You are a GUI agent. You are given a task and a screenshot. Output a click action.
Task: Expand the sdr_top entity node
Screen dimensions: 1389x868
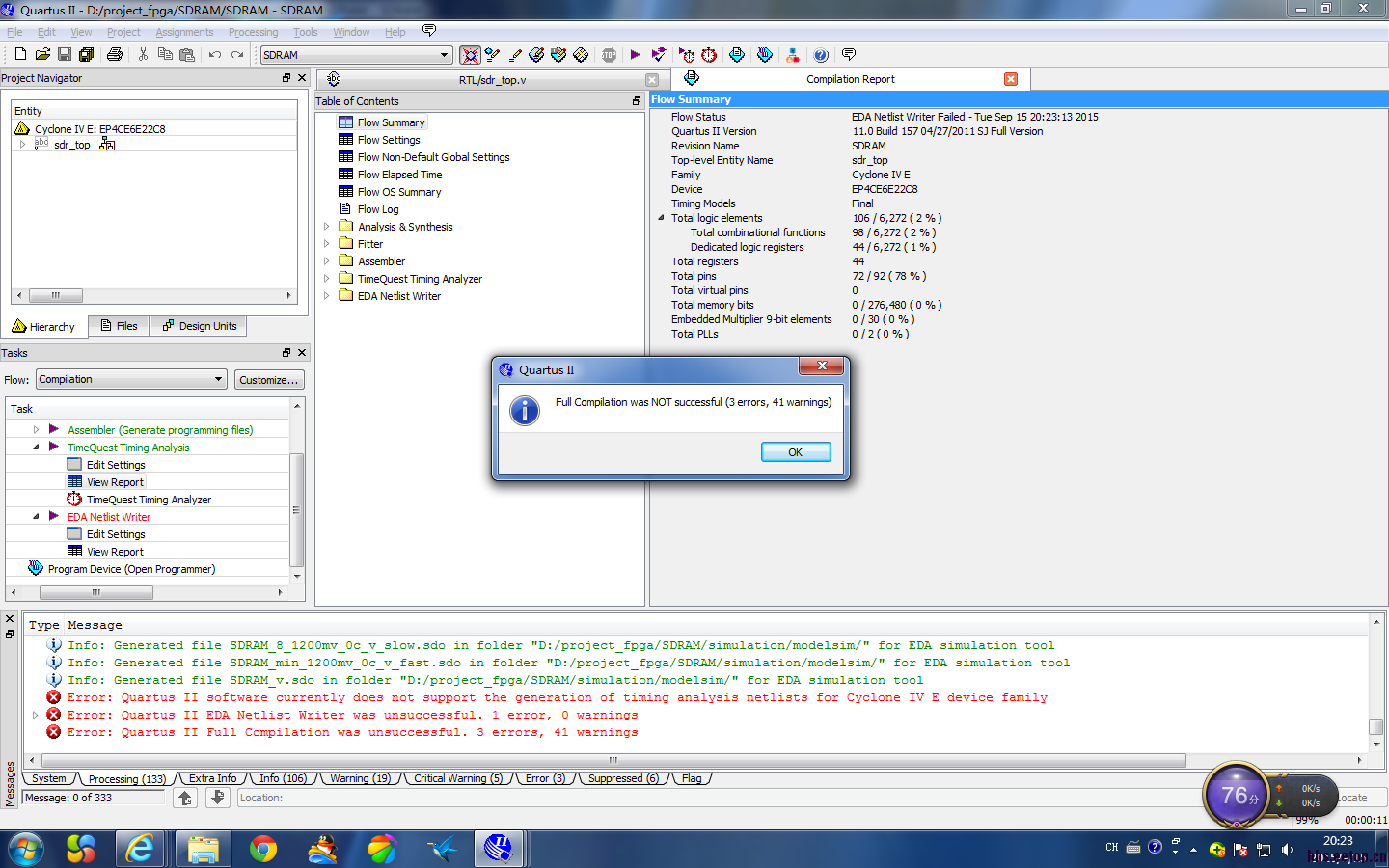pos(23,145)
